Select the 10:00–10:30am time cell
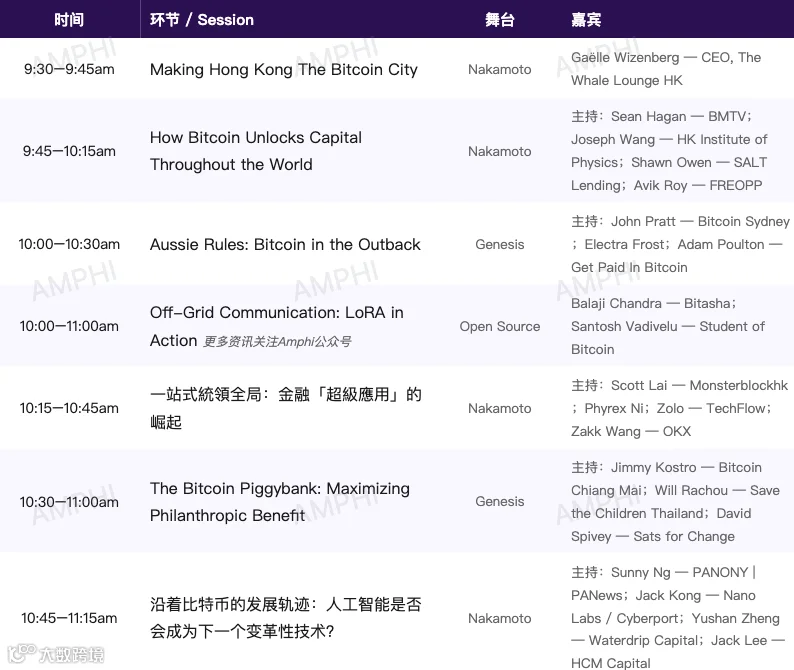 [69, 244]
